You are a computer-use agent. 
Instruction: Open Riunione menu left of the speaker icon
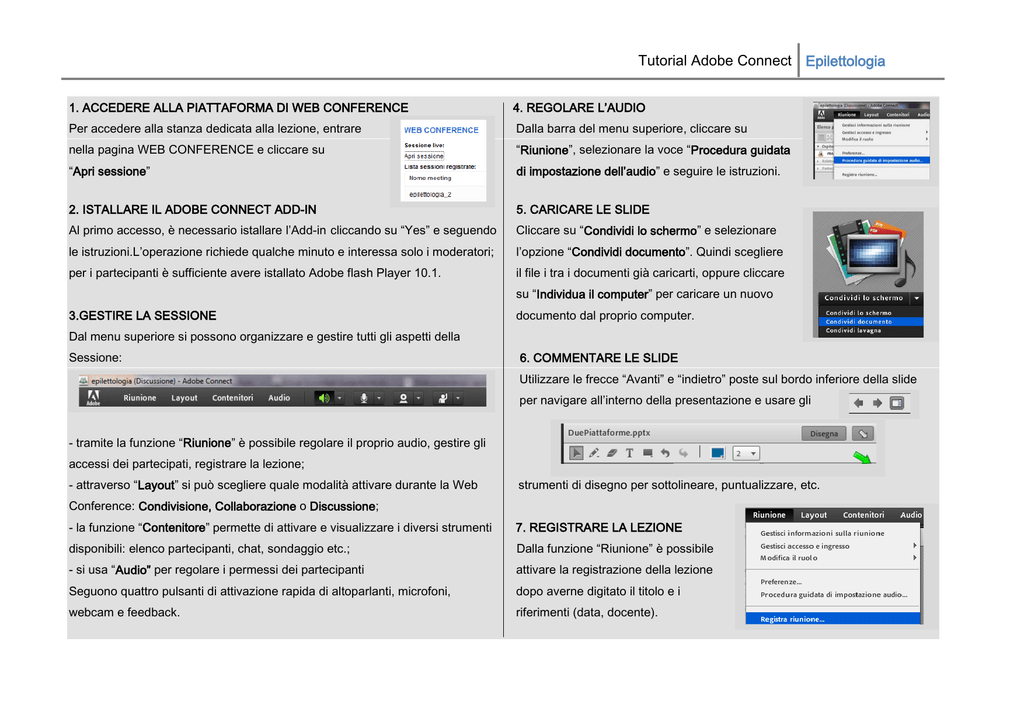tap(140, 398)
